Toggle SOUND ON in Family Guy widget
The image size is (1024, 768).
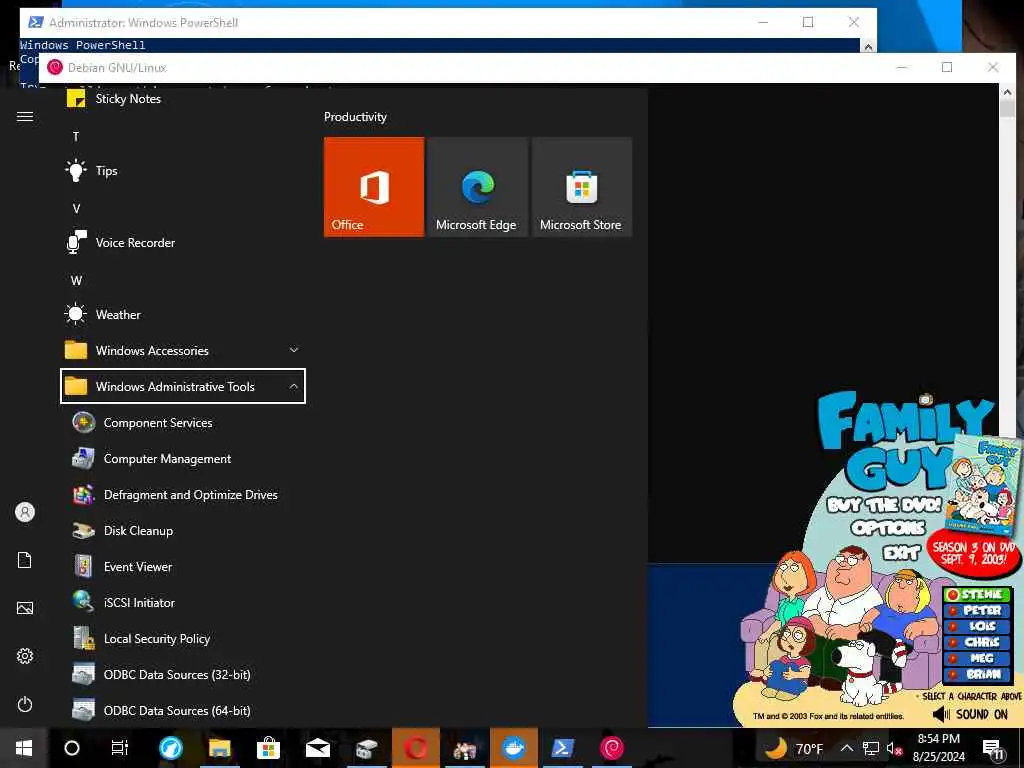[x=970, y=714]
